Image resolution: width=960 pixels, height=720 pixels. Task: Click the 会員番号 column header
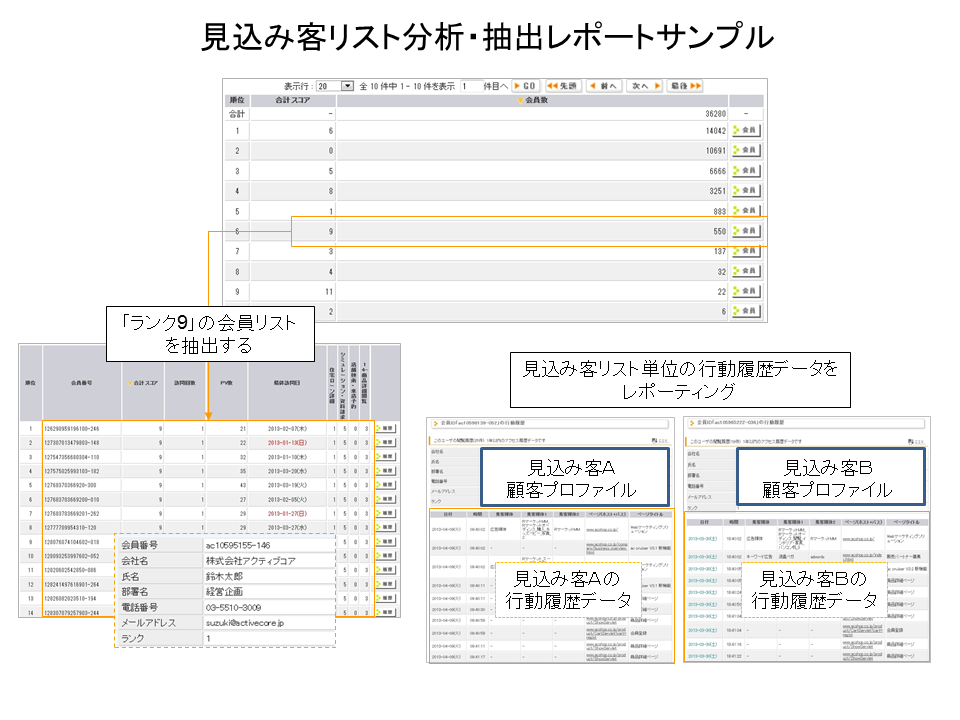[x=81, y=383]
